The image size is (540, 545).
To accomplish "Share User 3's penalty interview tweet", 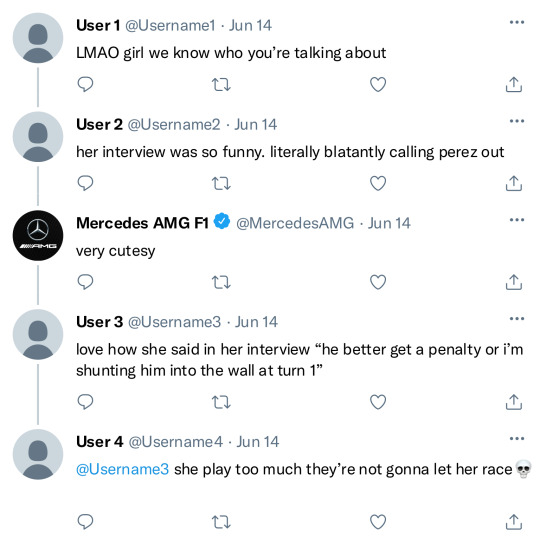I will (x=514, y=402).
